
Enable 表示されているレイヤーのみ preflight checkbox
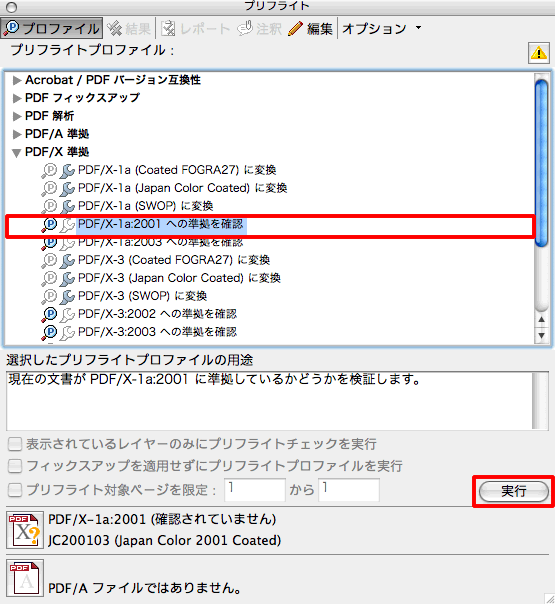click(x=15, y=444)
